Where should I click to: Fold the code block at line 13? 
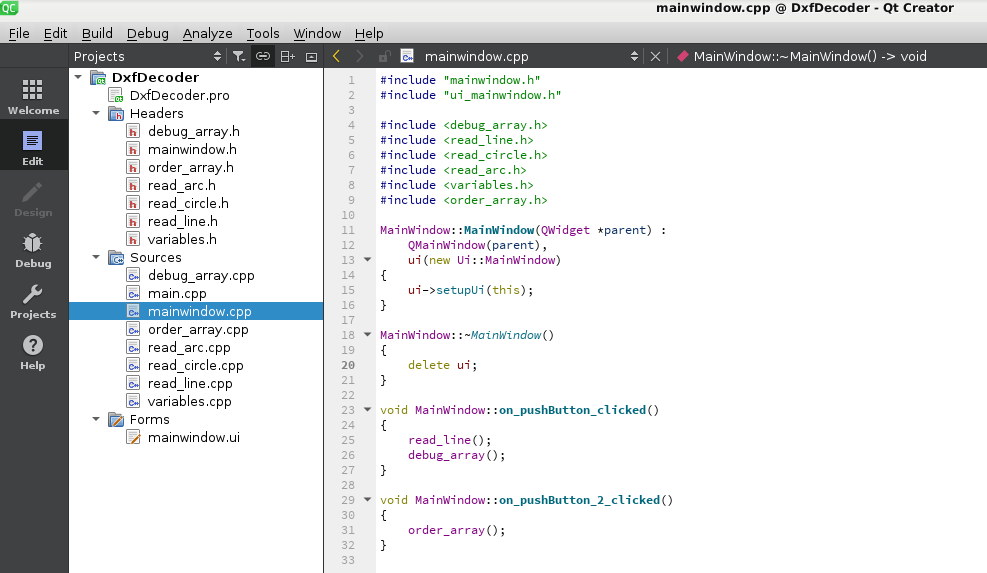click(x=368, y=259)
